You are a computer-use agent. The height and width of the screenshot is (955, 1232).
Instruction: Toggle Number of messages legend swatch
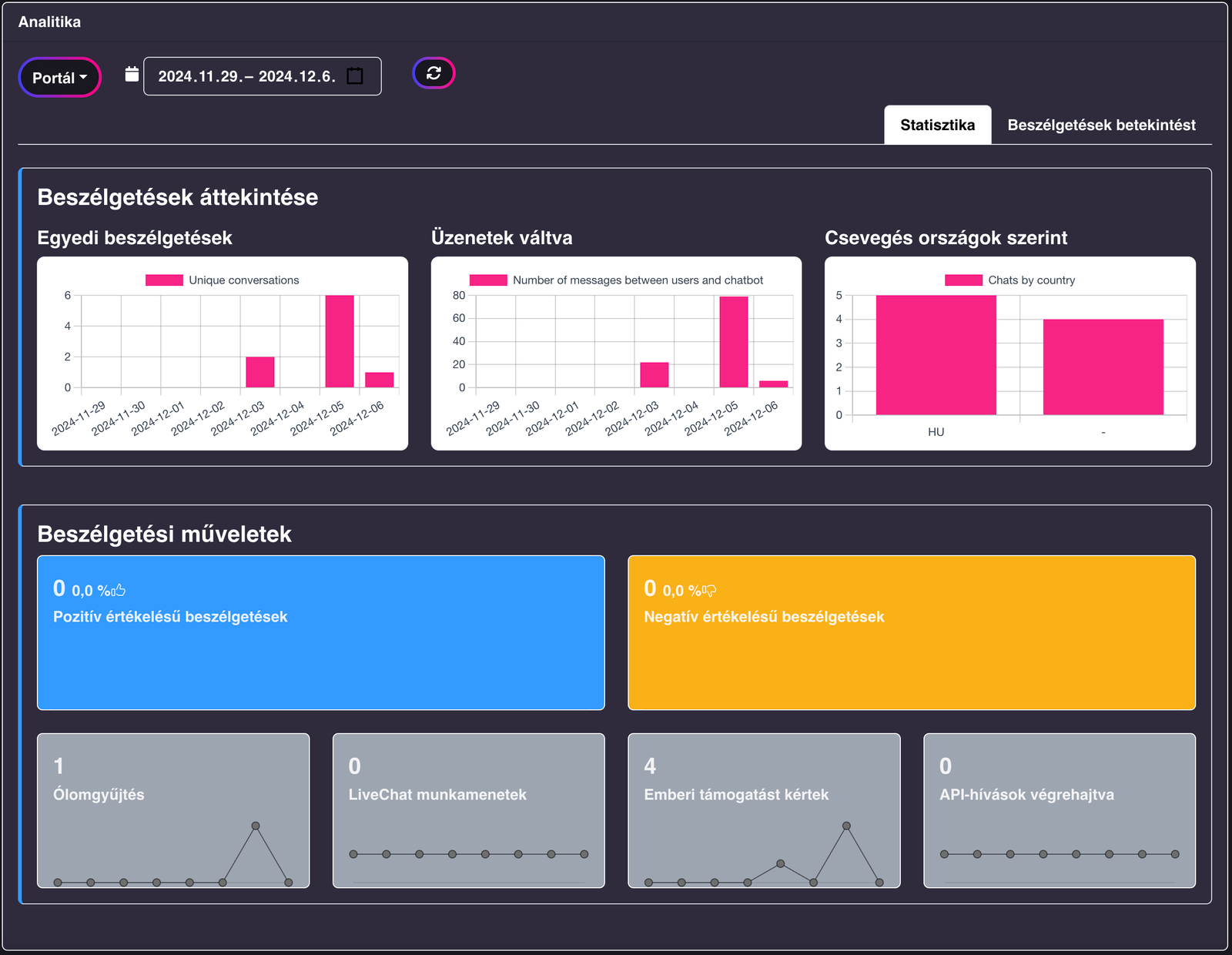point(488,280)
